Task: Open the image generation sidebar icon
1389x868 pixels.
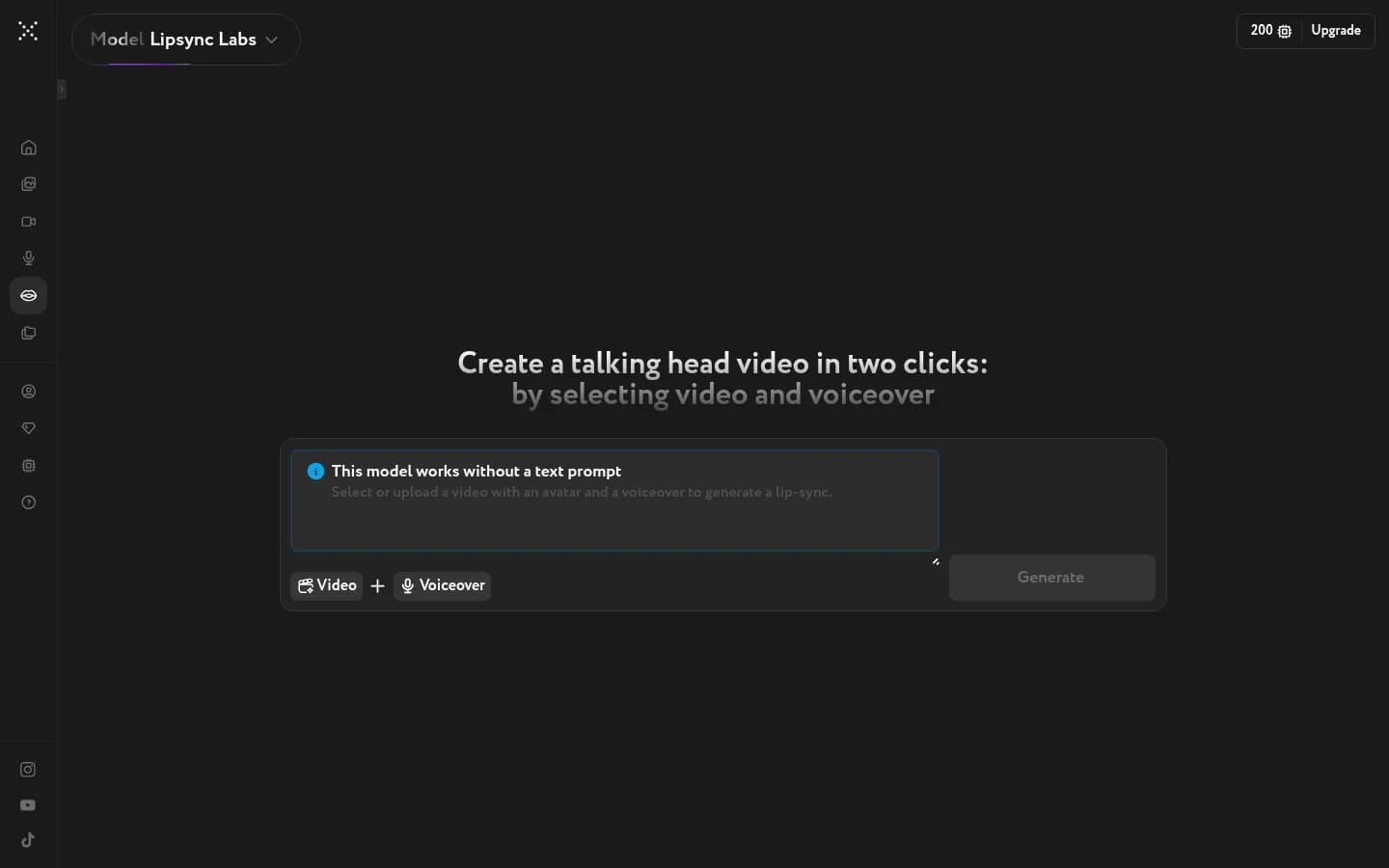Action: point(28,184)
